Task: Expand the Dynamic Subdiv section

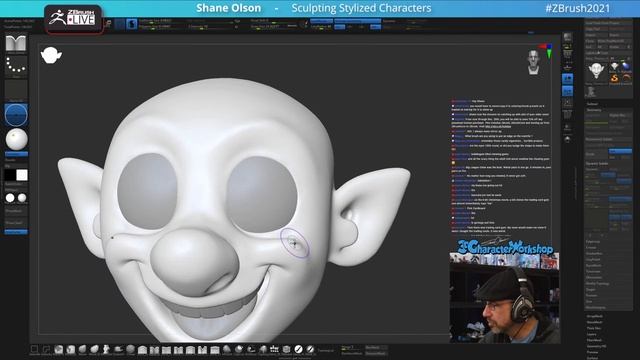Action: (x=597, y=164)
